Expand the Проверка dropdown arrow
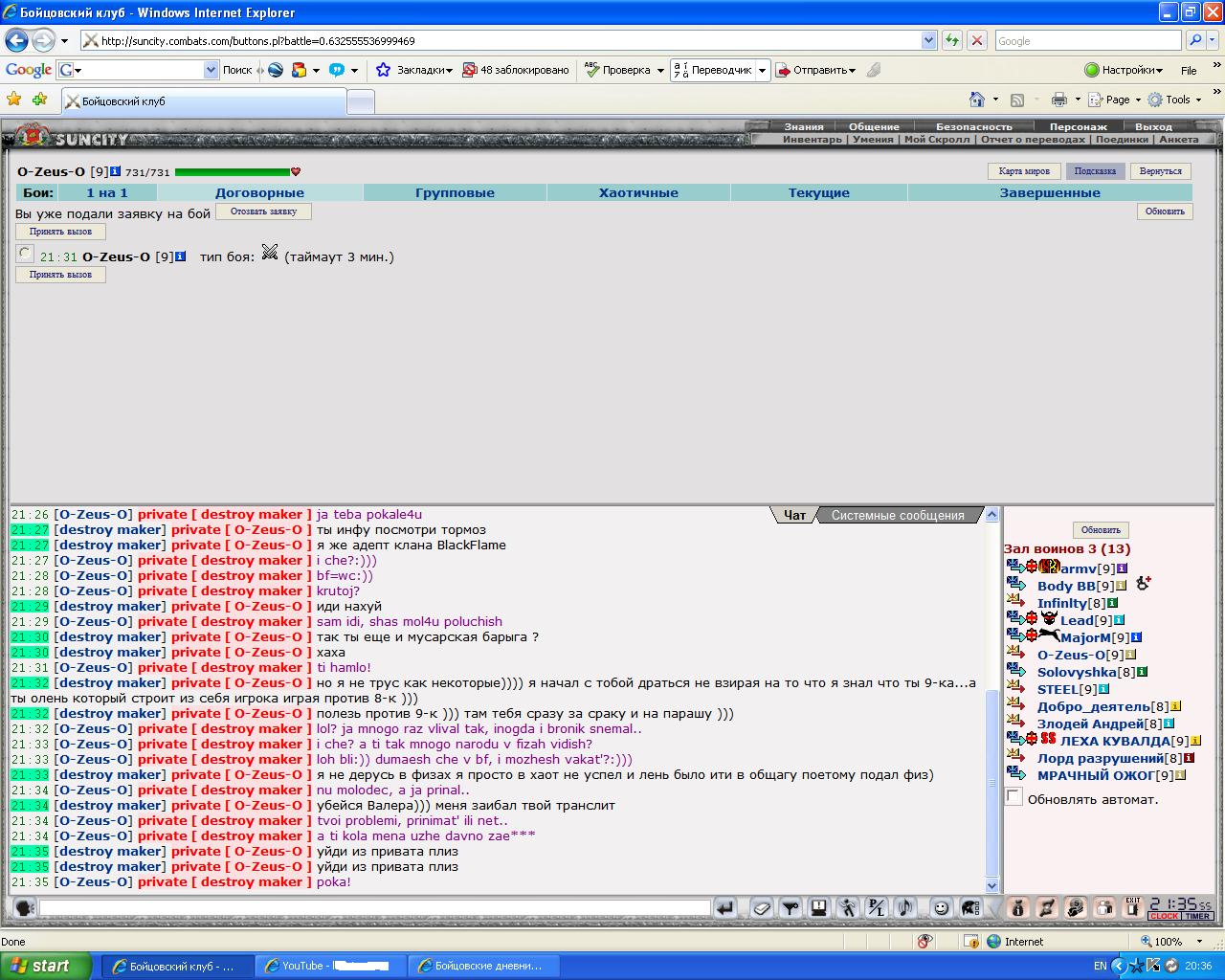Screen dimensions: 1225x980 point(659,70)
